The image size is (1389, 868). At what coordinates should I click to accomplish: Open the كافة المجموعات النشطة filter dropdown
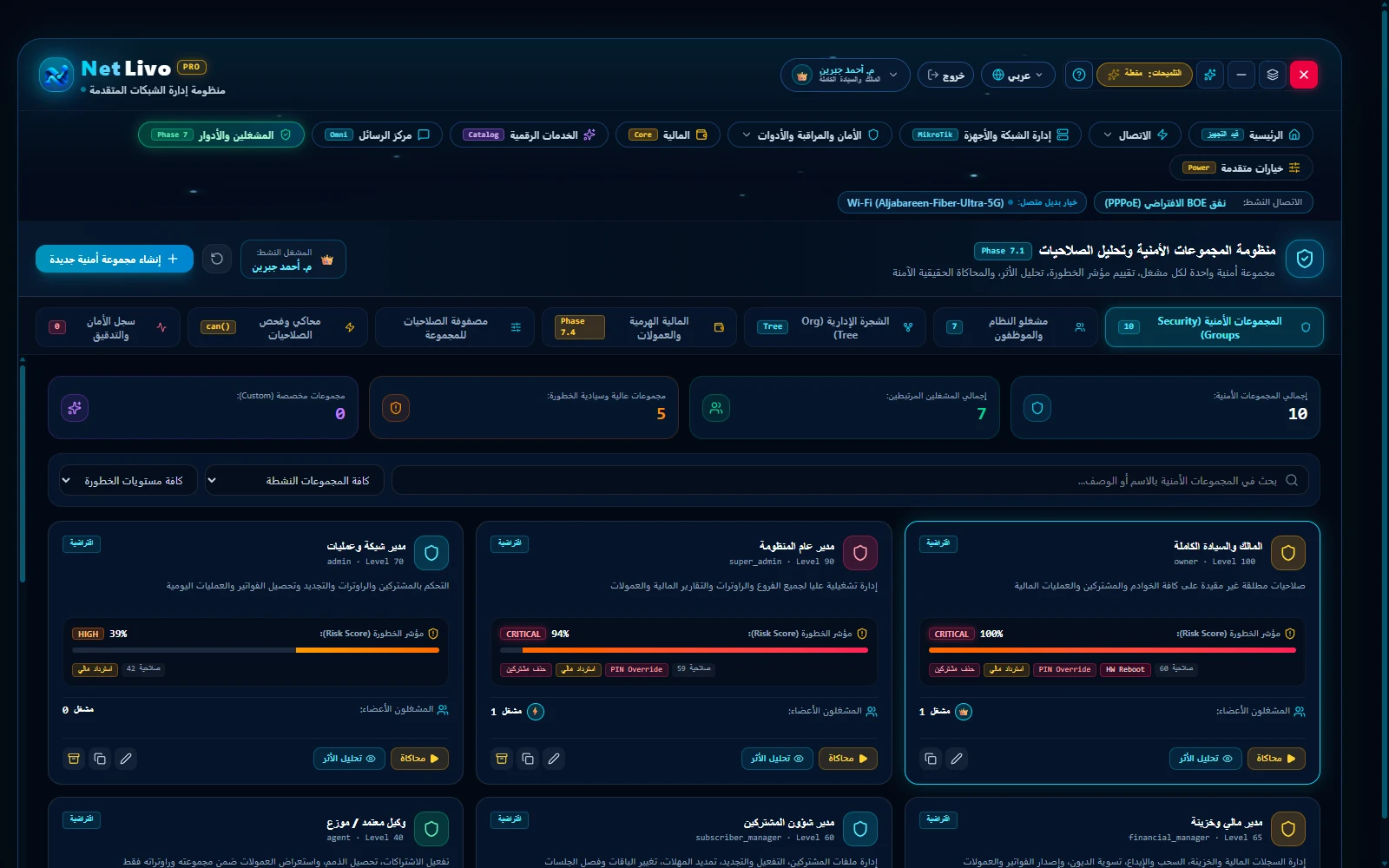click(294, 480)
